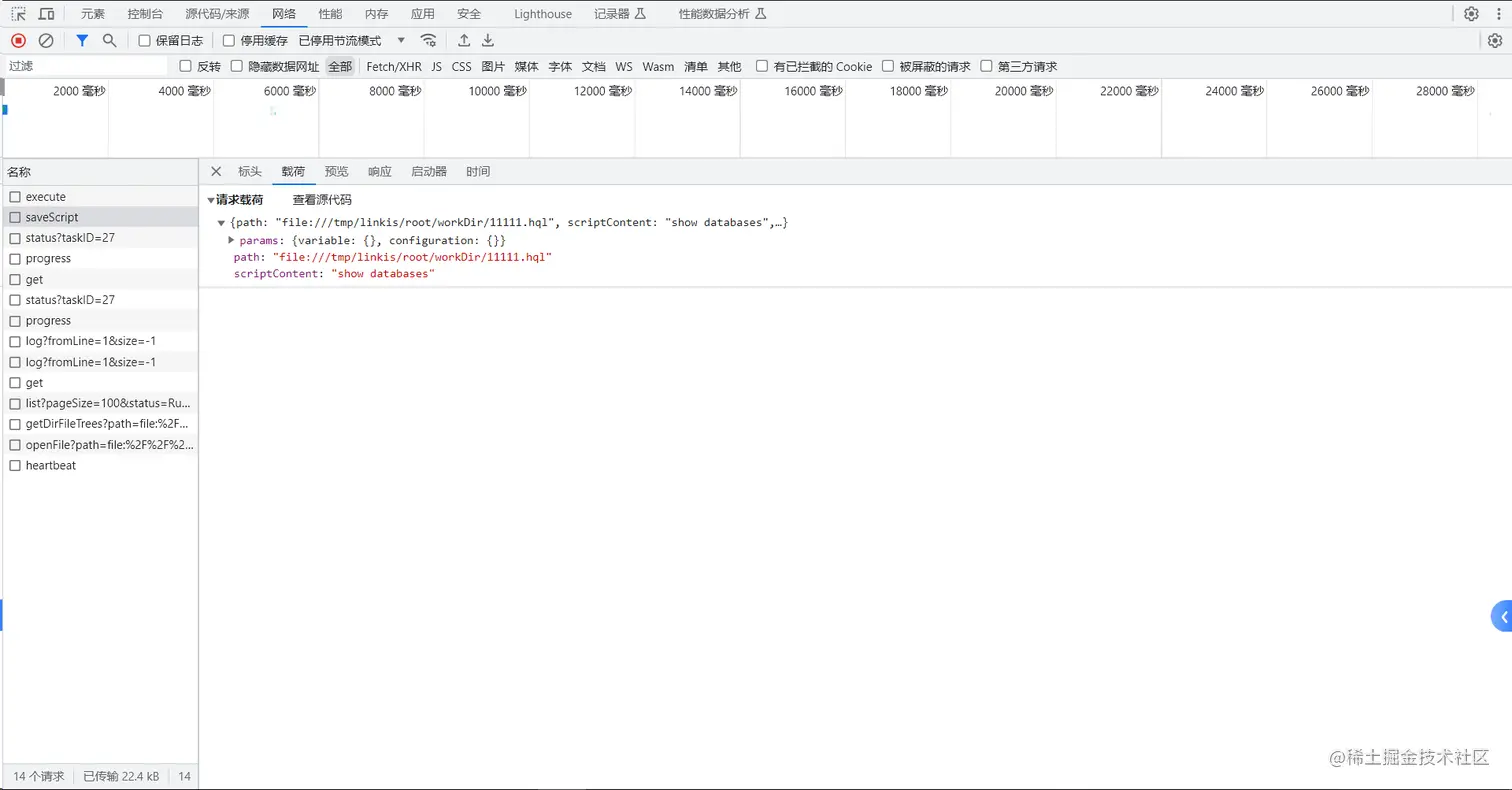Show the 响应 tab
This screenshot has height=790, width=1512.
pyautogui.click(x=380, y=171)
